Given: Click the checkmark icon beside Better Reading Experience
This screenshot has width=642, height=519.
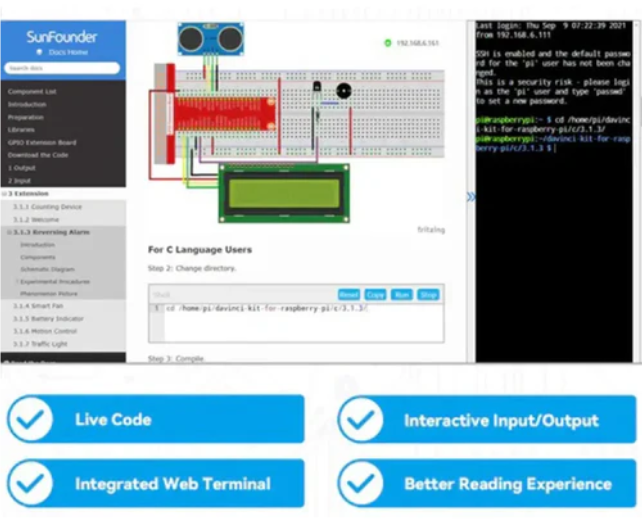Looking at the screenshot, I should point(360,484).
